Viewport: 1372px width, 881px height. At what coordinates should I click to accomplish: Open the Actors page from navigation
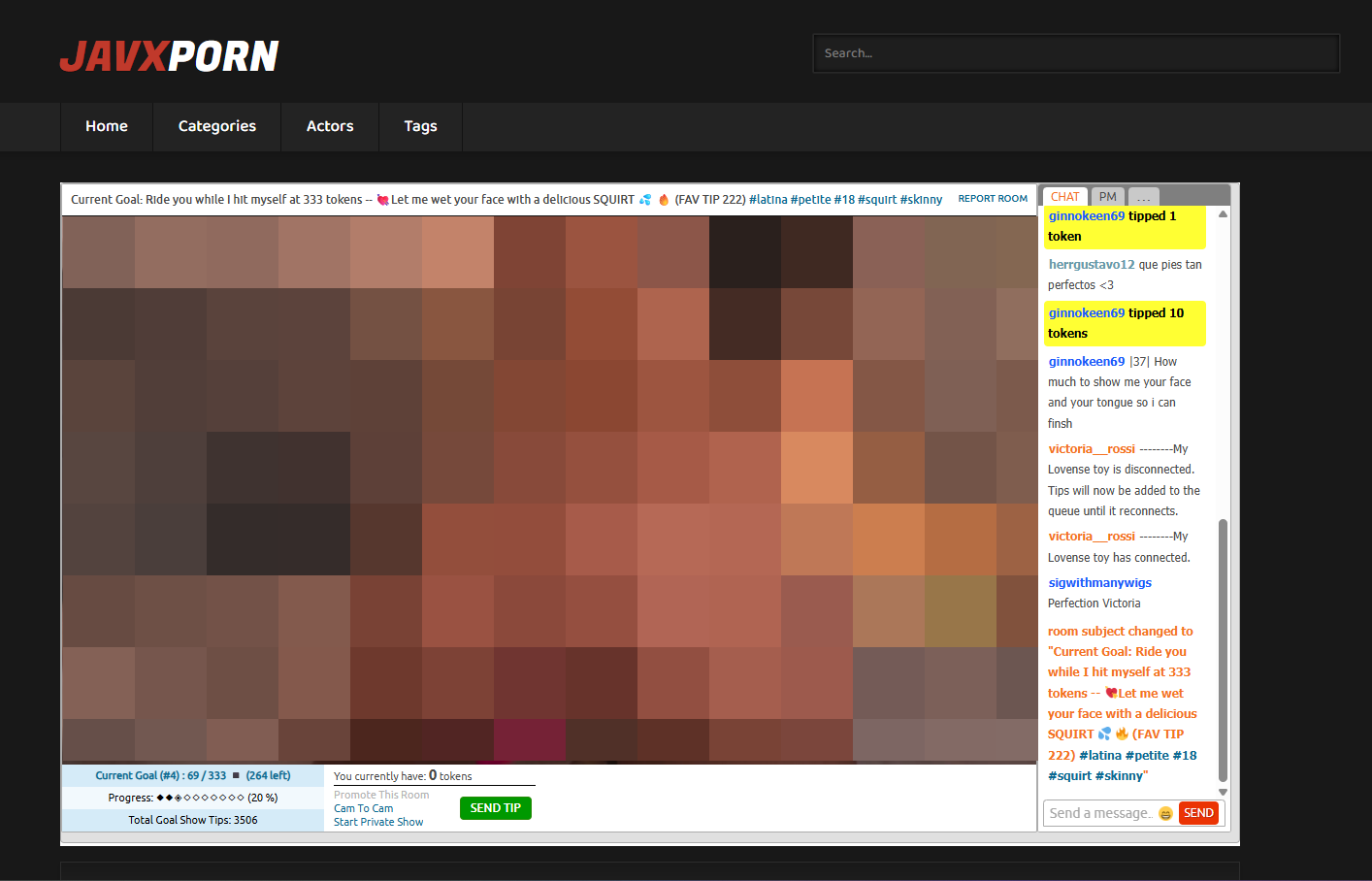330,126
